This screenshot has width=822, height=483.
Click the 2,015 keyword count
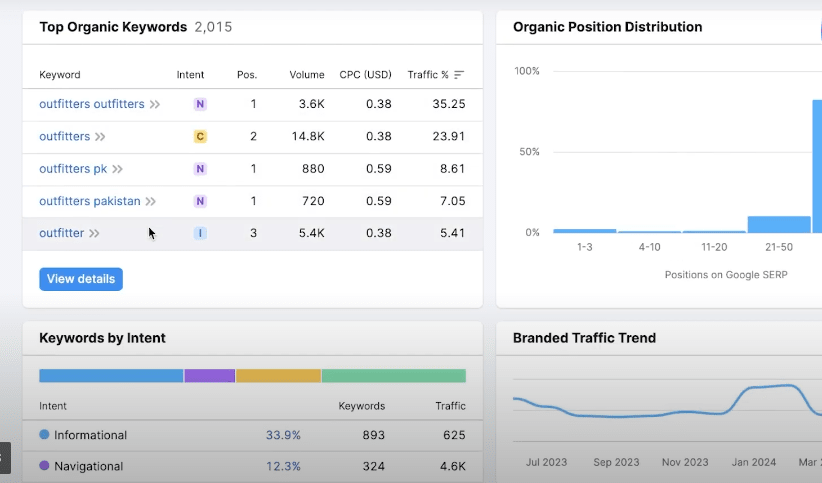click(213, 27)
